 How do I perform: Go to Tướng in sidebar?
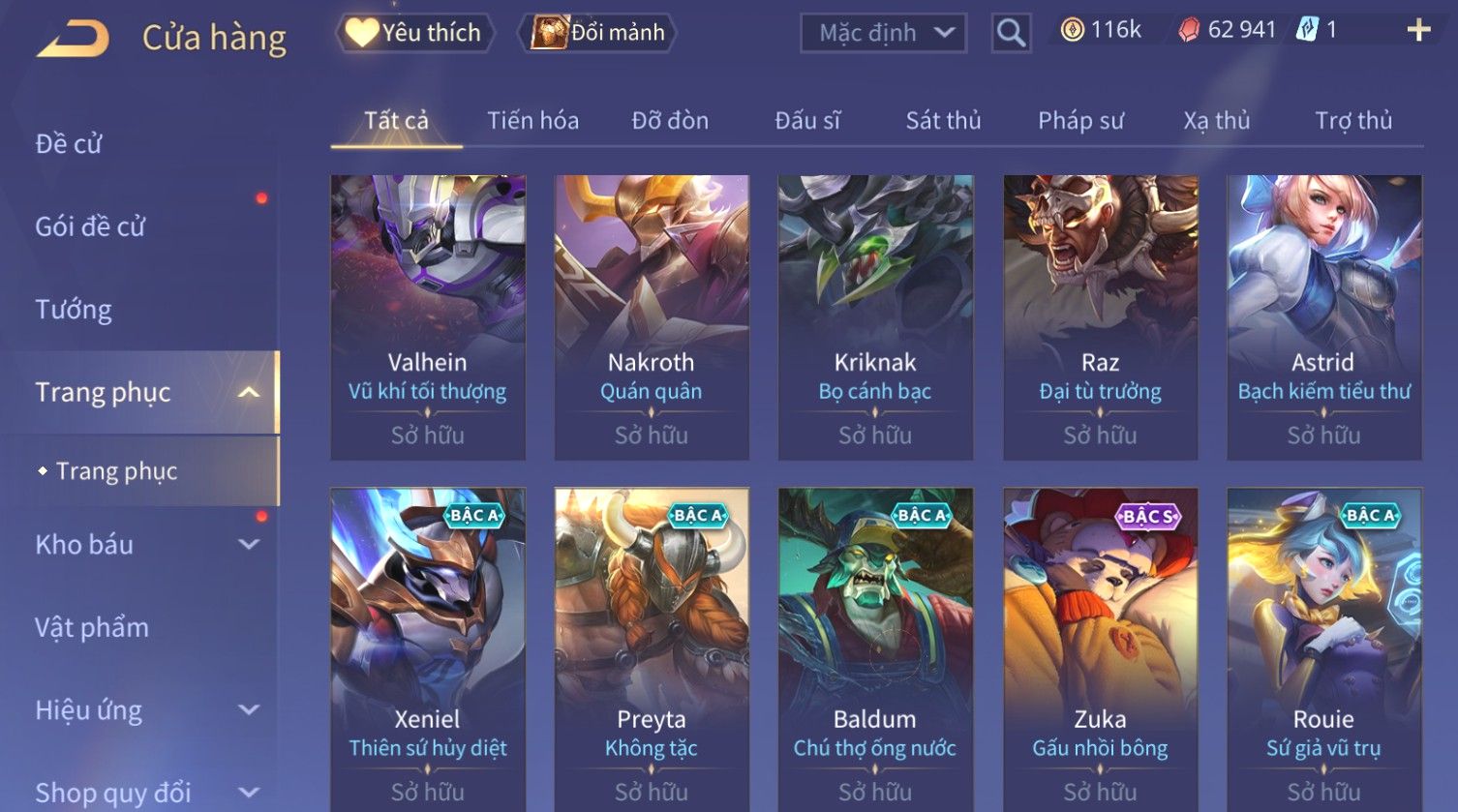74,310
